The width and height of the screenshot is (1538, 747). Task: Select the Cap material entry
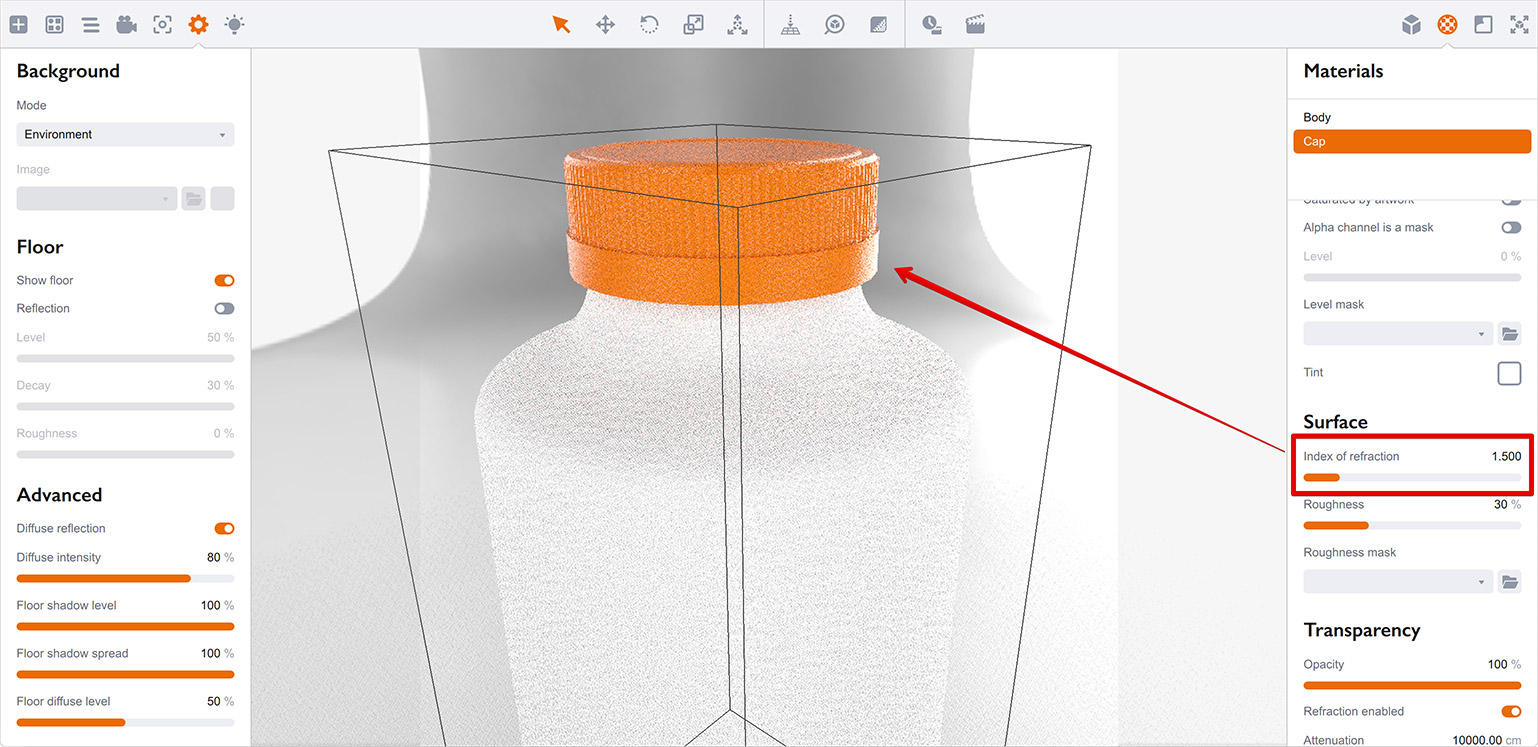[1411, 142]
